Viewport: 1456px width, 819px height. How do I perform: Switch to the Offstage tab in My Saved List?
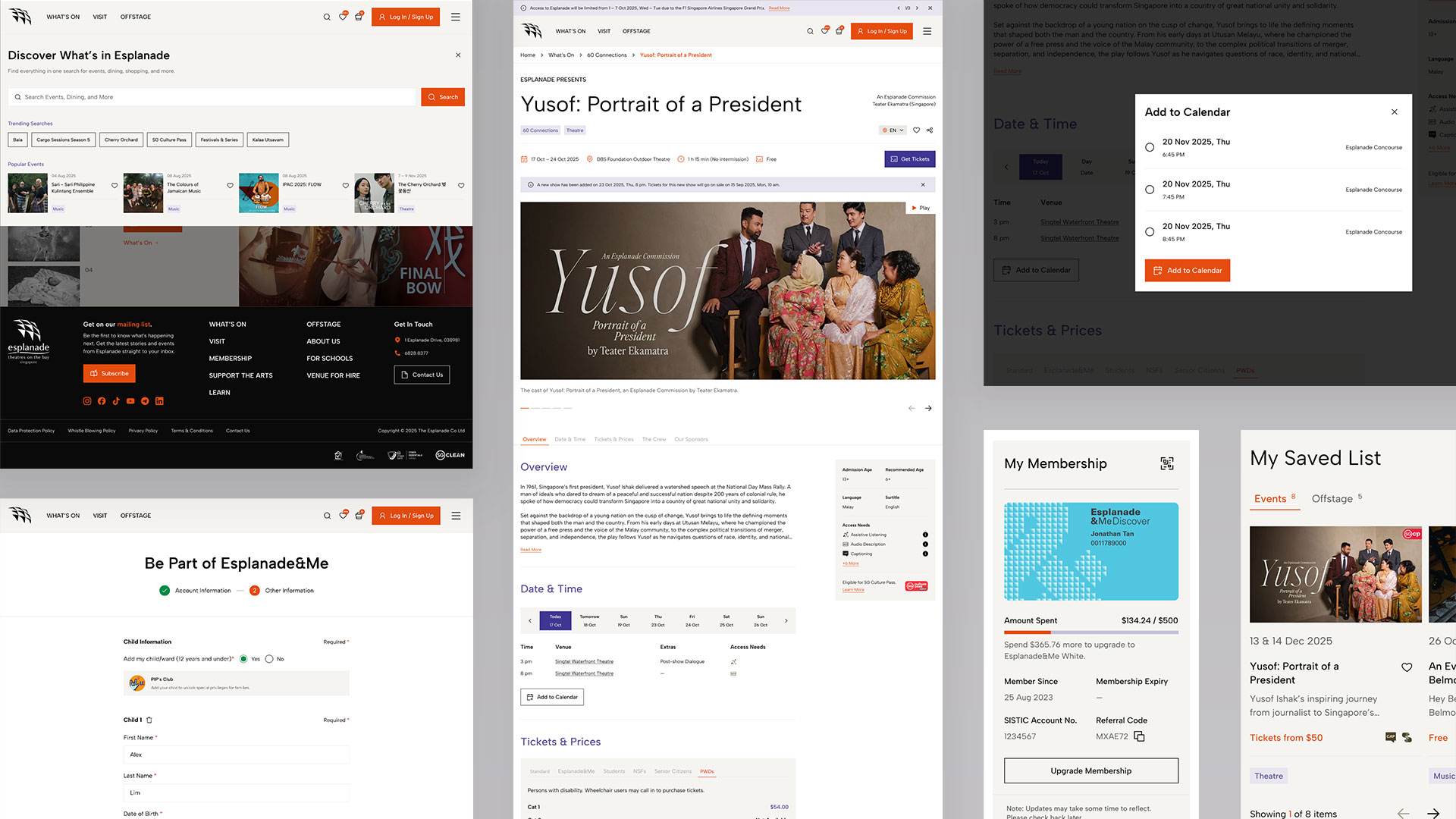[1337, 499]
